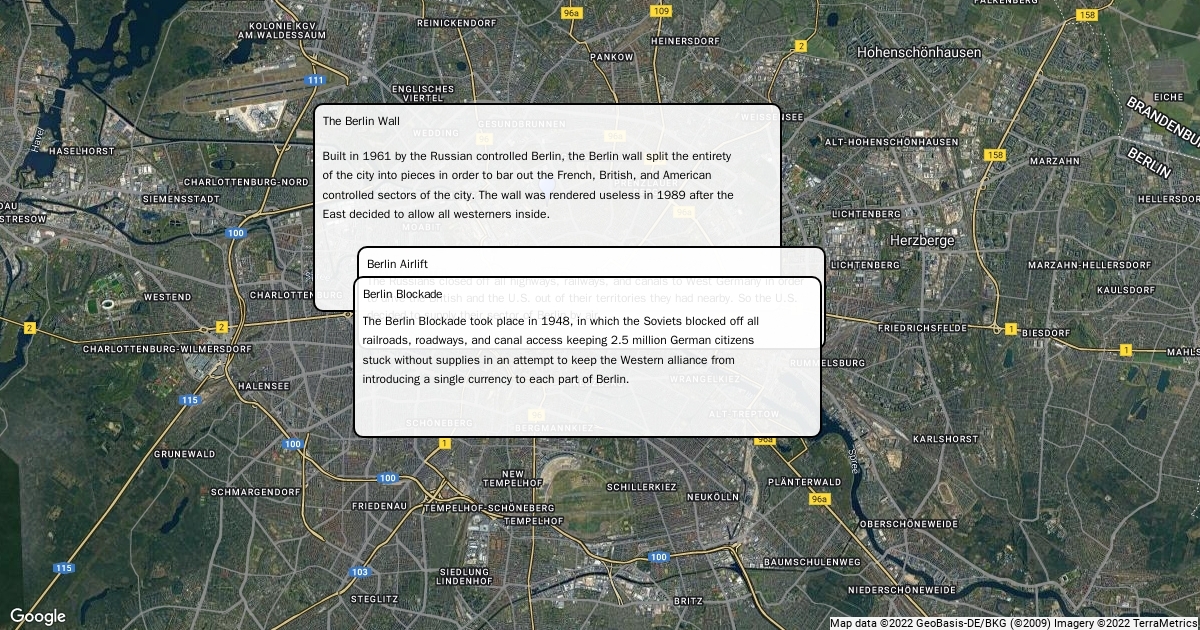1200x630 pixels.
Task: Click the Halensee map label
Action: tap(265, 385)
